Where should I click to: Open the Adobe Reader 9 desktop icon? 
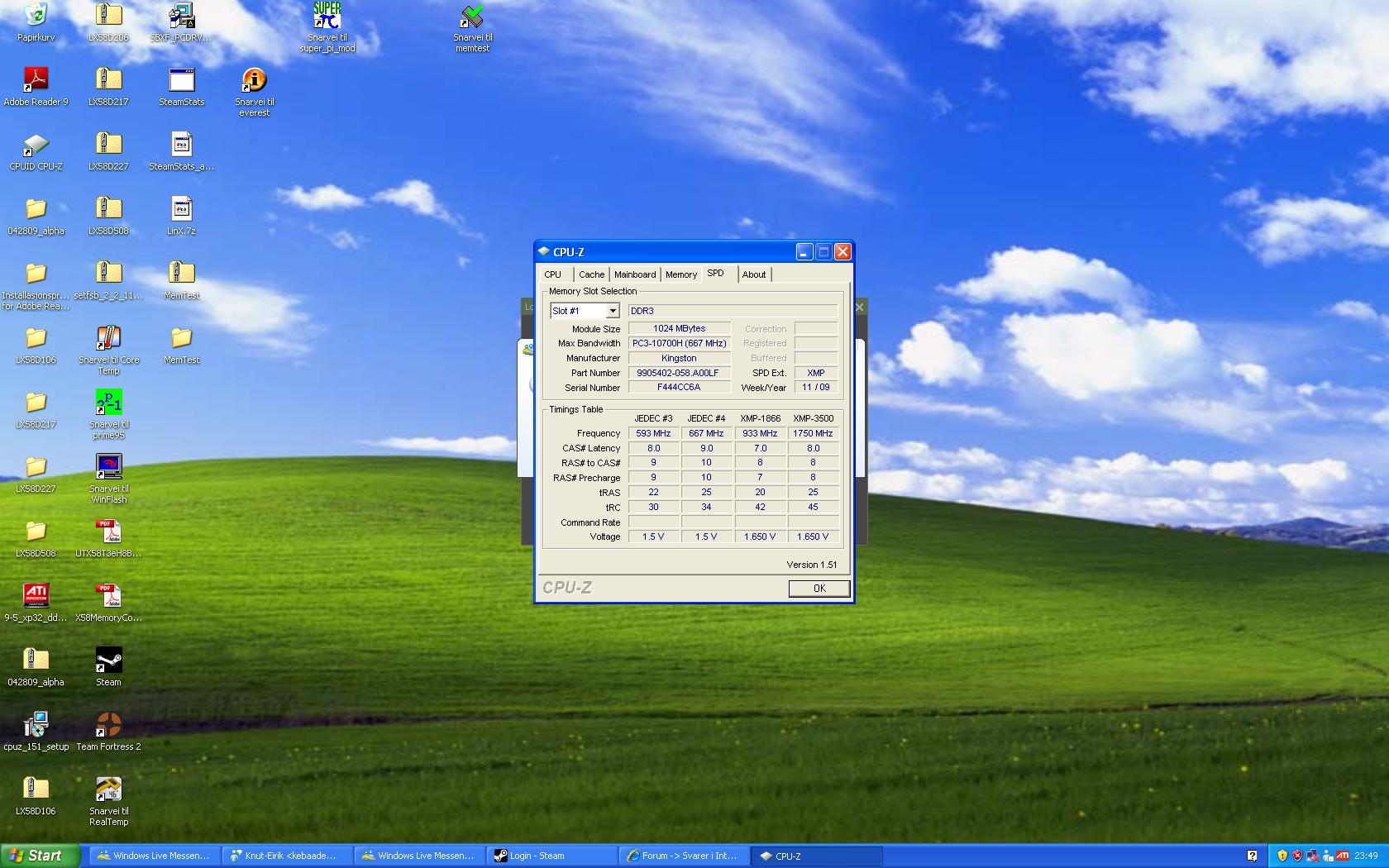36,86
